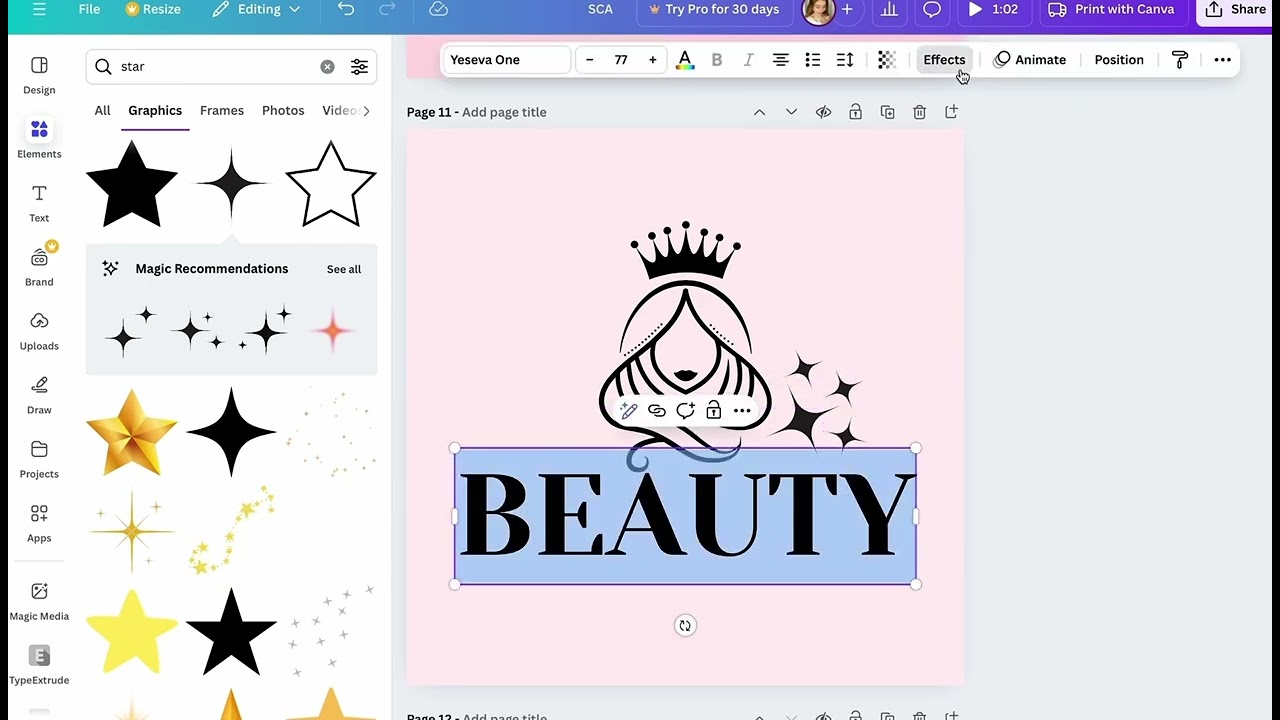Open the Position panel
Image resolution: width=1280 pixels, height=720 pixels.
(1119, 60)
